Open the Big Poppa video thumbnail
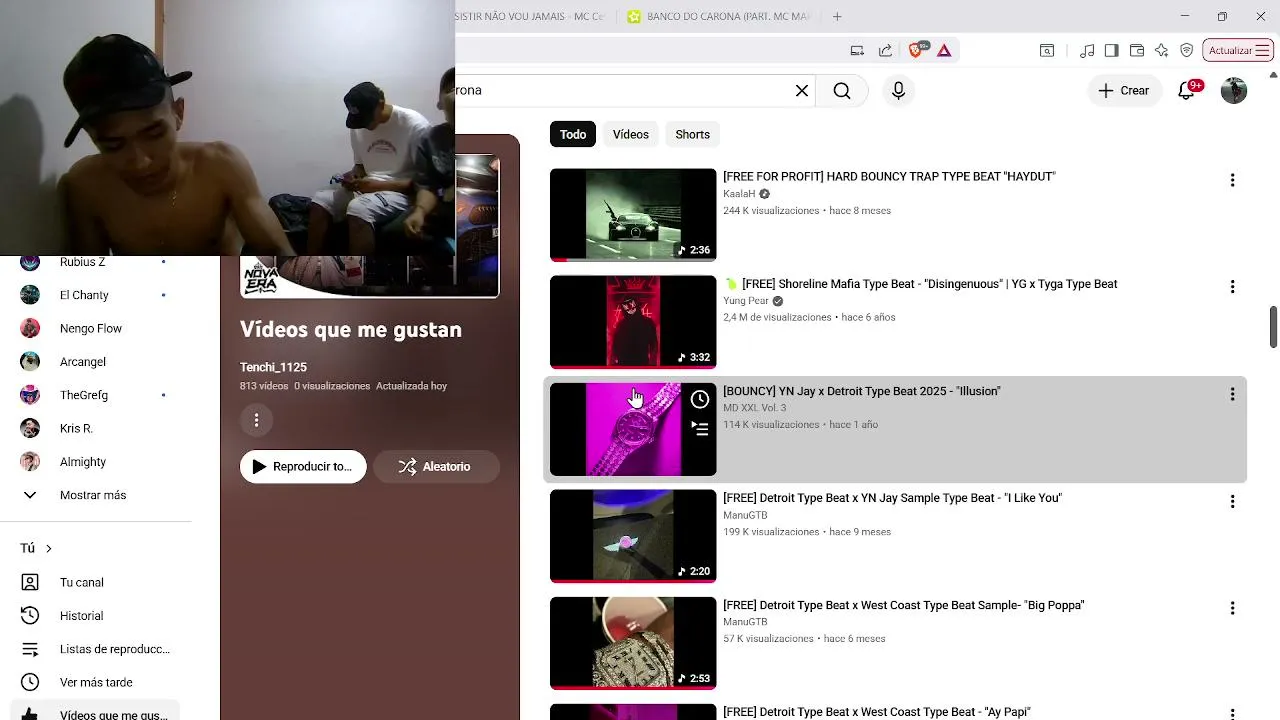Image resolution: width=1280 pixels, height=720 pixels. tap(633, 643)
